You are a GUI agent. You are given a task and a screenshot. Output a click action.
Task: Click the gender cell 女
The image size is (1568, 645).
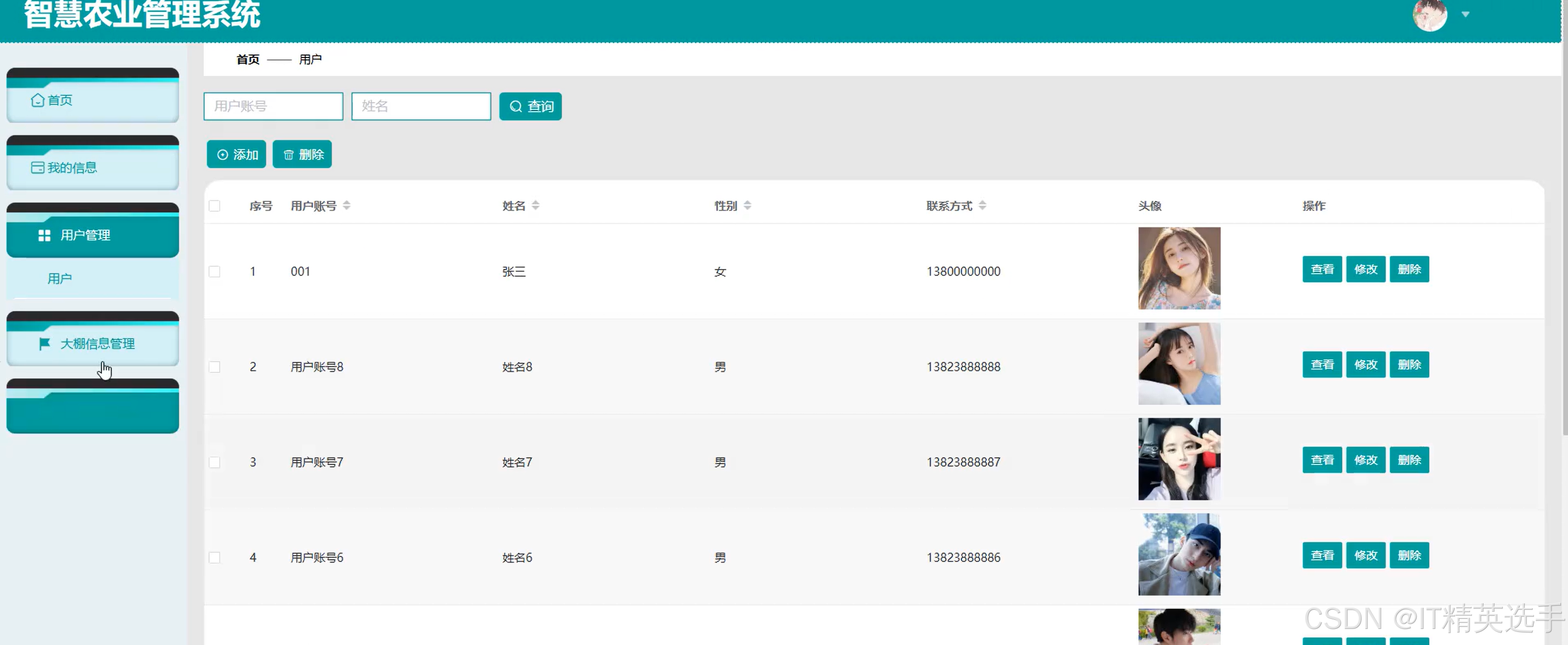click(720, 272)
